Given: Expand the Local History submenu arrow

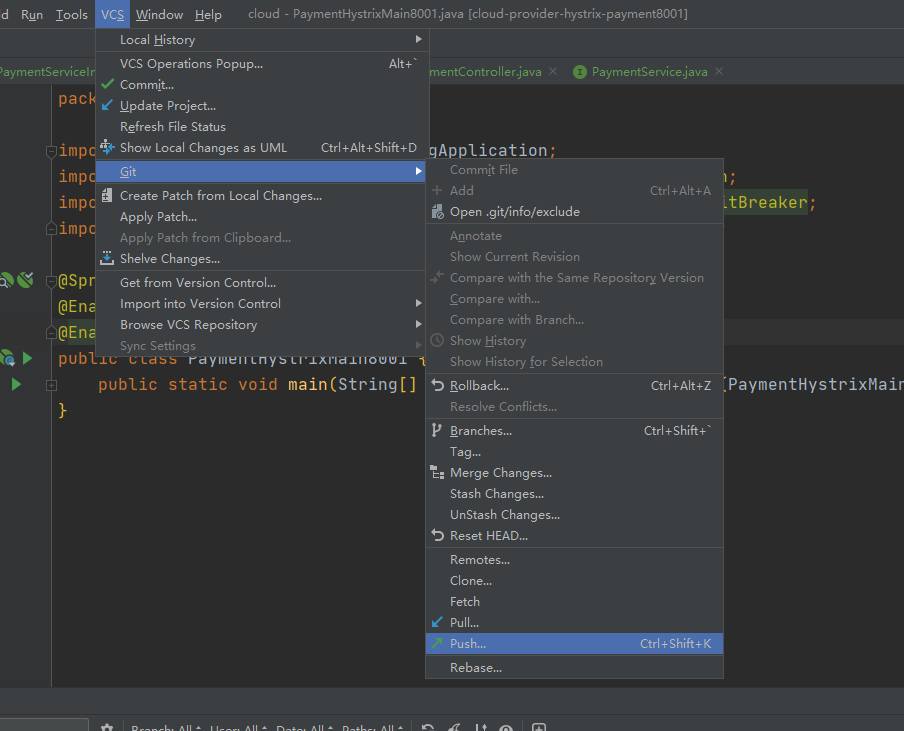Looking at the screenshot, I should click(x=419, y=39).
